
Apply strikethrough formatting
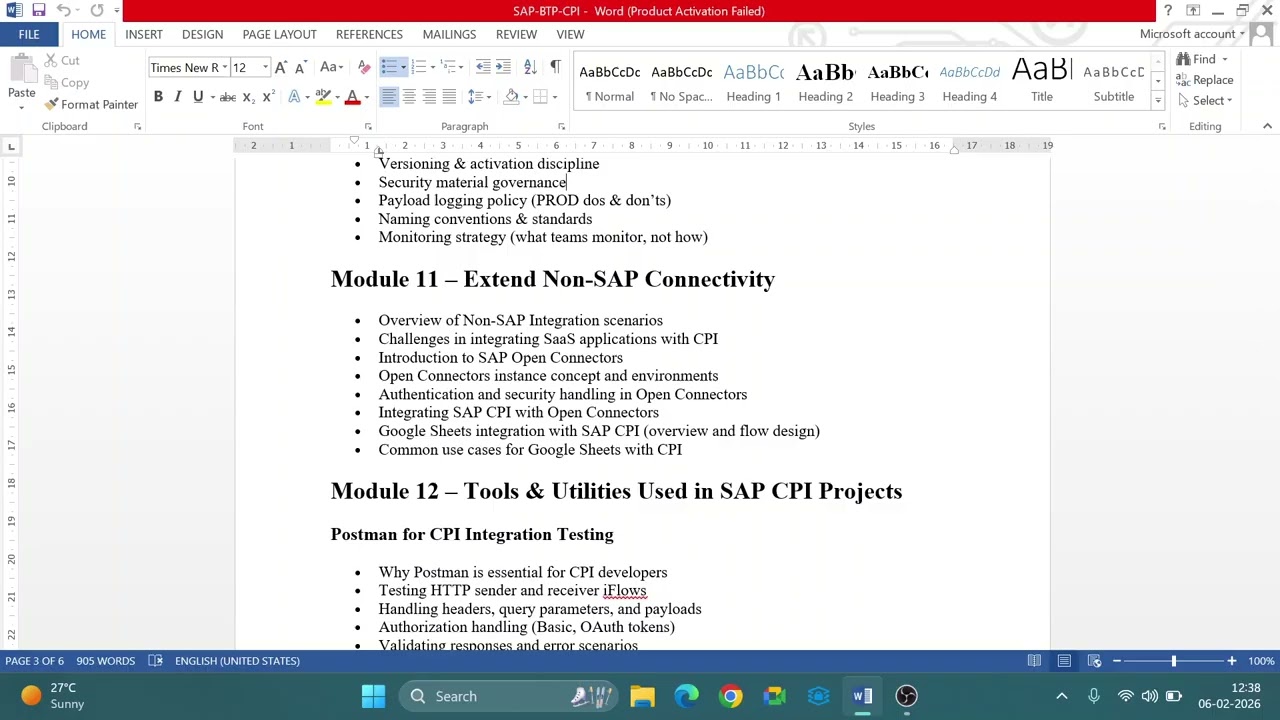(x=227, y=97)
